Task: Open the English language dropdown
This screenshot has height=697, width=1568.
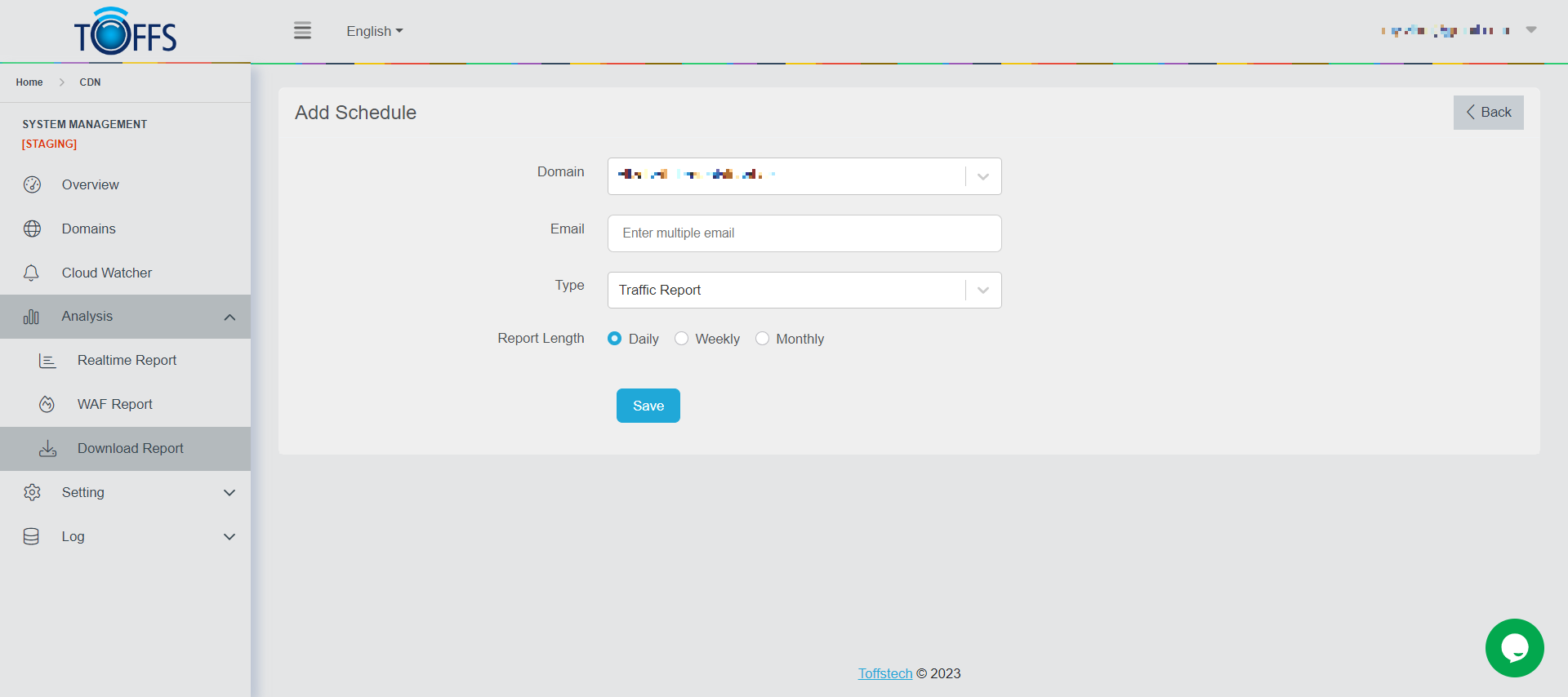Action: click(374, 31)
